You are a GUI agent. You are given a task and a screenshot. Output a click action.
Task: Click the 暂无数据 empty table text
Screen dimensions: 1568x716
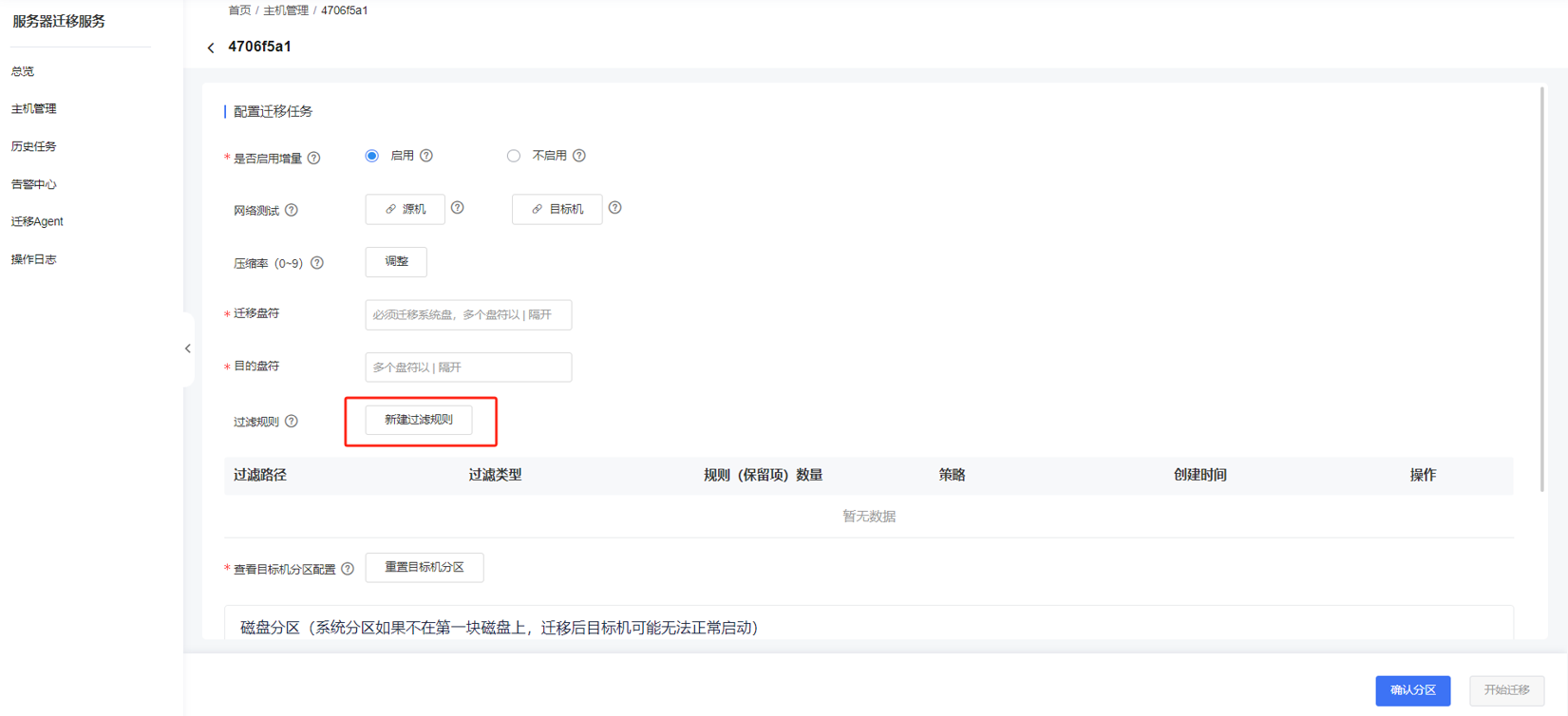click(869, 517)
